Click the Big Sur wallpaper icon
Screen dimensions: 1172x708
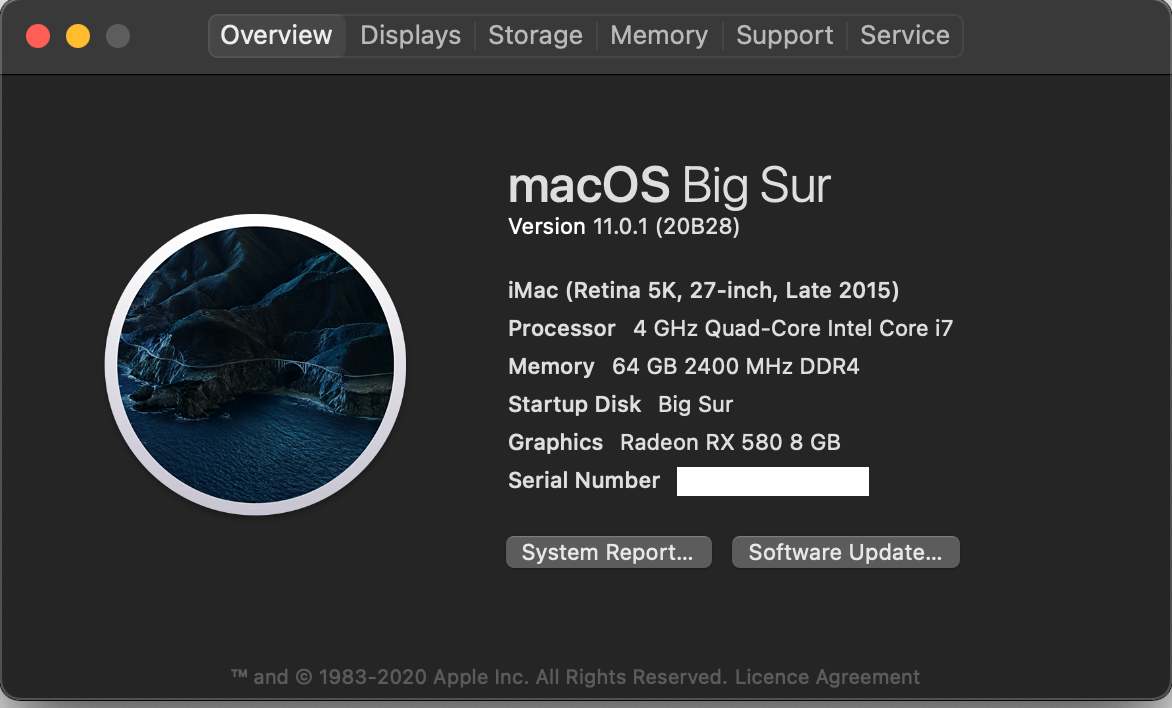(255, 364)
